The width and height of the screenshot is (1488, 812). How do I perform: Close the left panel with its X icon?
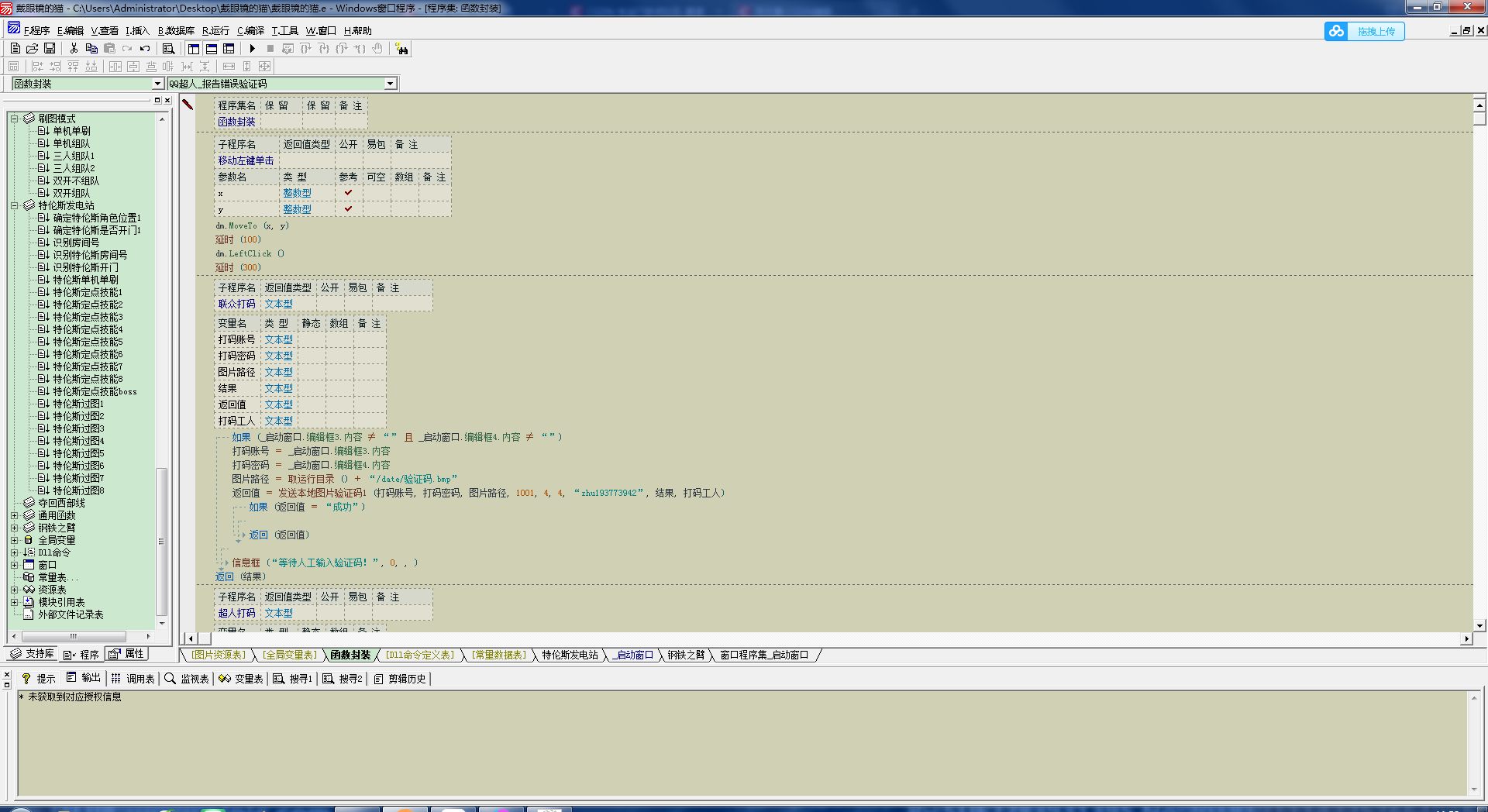pos(167,100)
